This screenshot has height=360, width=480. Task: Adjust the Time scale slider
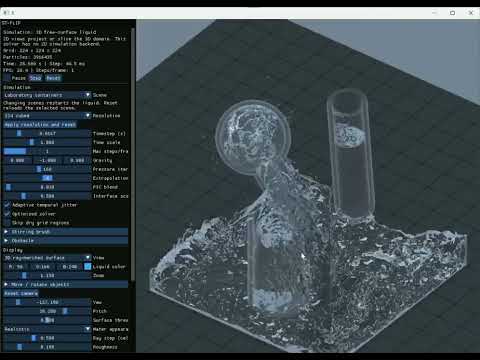click(x=47, y=143)
